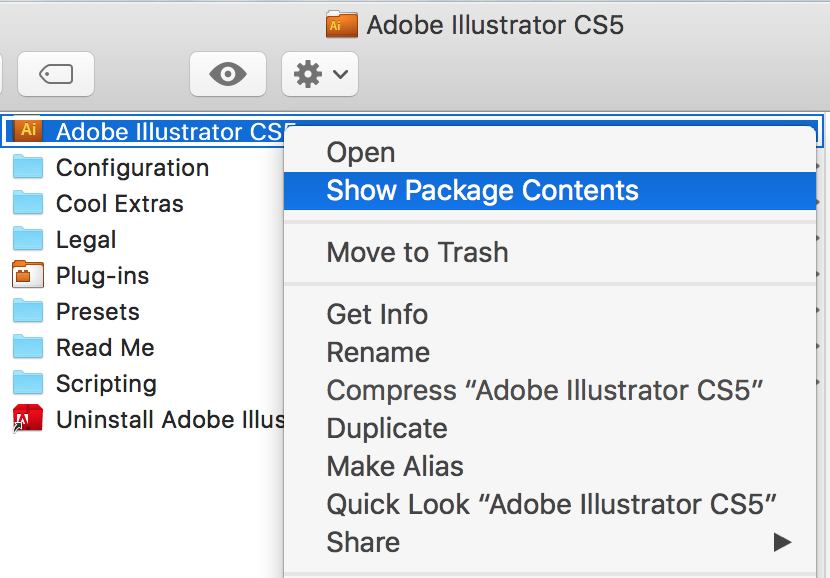Screen dimensions: 830x578
Task: Click the Legal folder icon
Action: click(28, 239)
